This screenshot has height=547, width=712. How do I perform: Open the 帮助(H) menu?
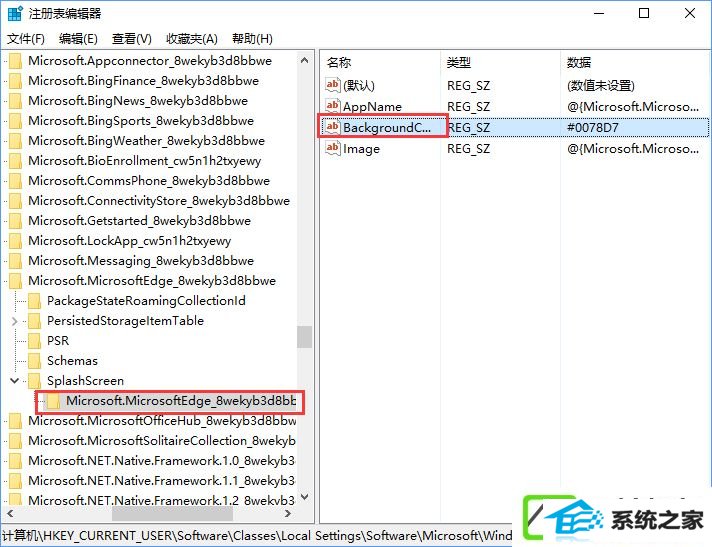[x=252, y=39]
